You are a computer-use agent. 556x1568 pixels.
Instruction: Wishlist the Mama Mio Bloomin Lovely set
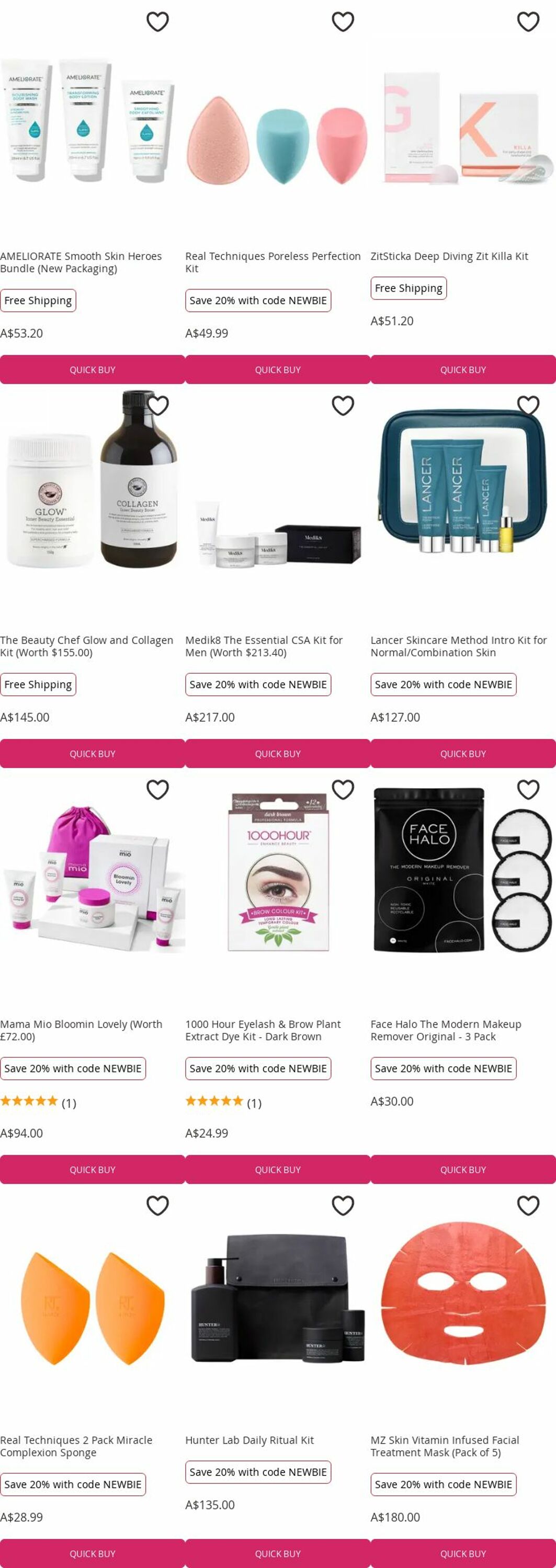click(x=158, y=789)
